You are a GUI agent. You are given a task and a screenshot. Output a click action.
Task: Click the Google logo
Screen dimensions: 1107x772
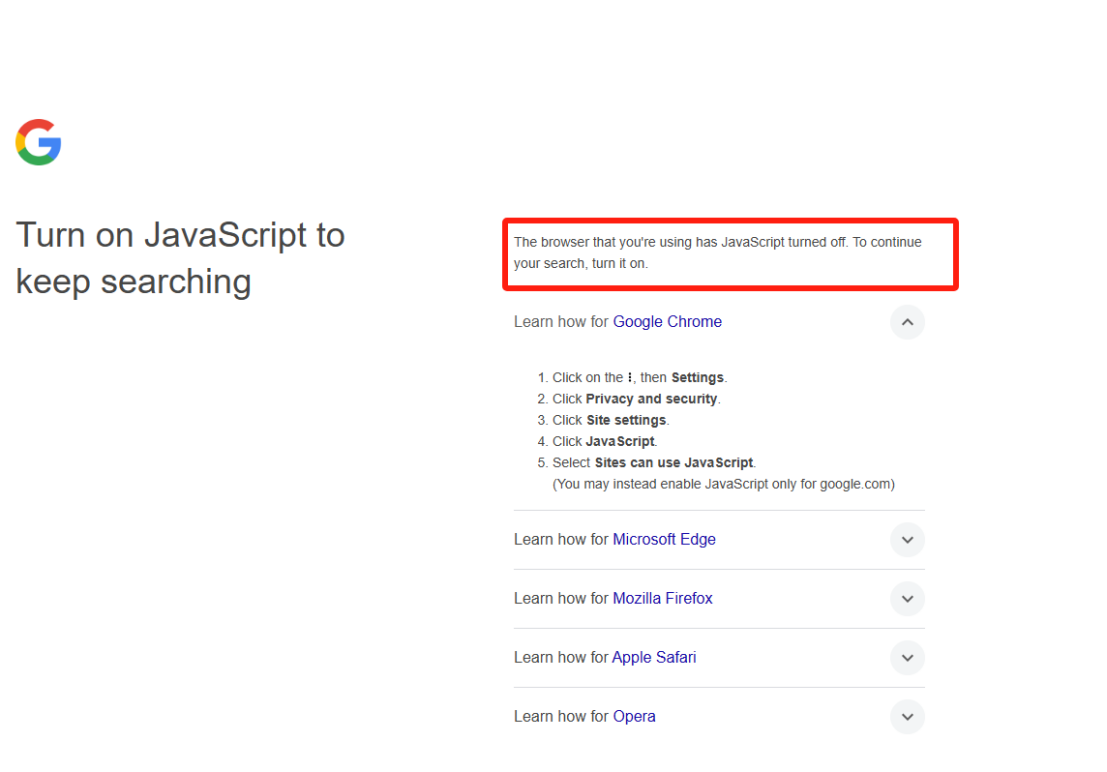tap(39, 143)
